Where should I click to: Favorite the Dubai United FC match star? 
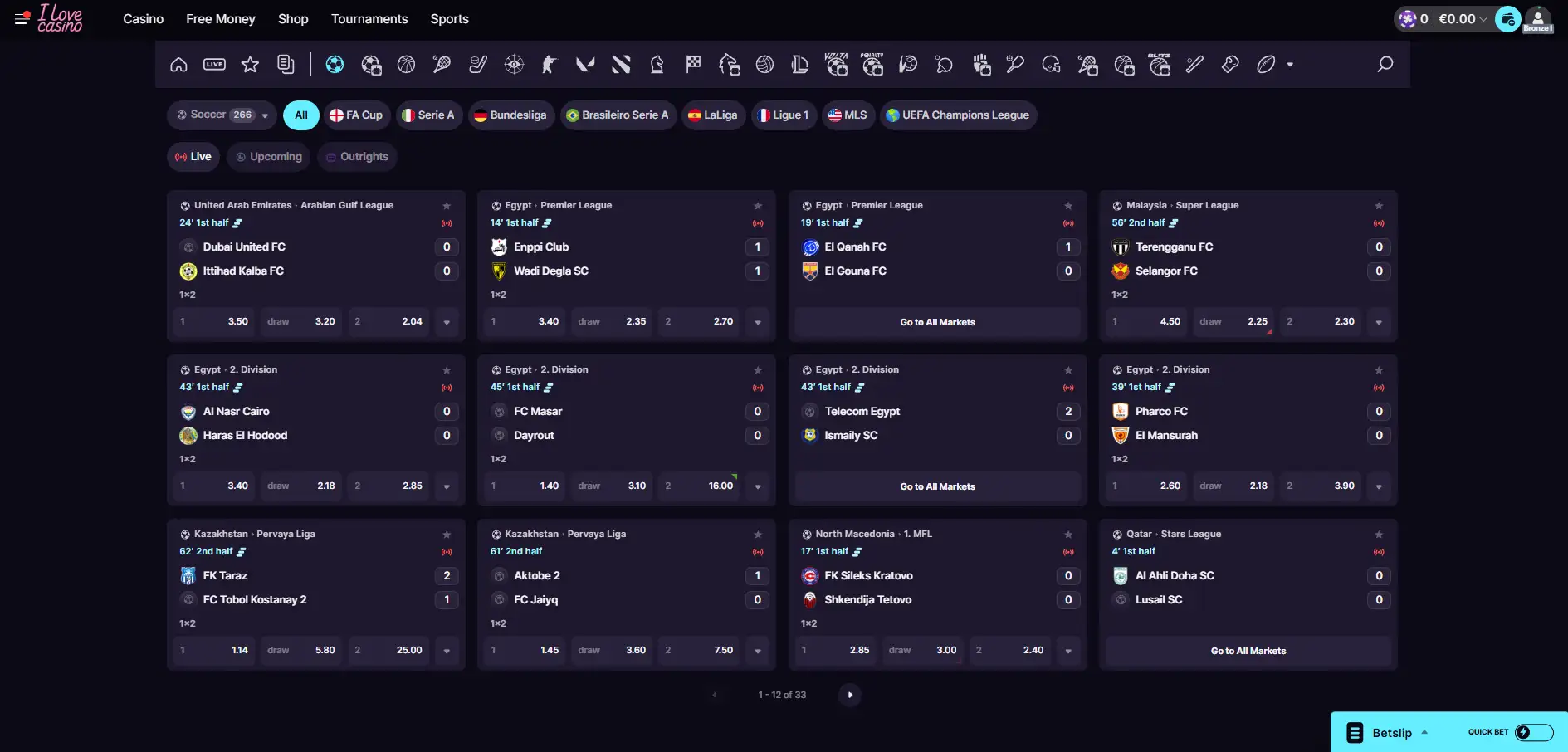click(447, 206)
